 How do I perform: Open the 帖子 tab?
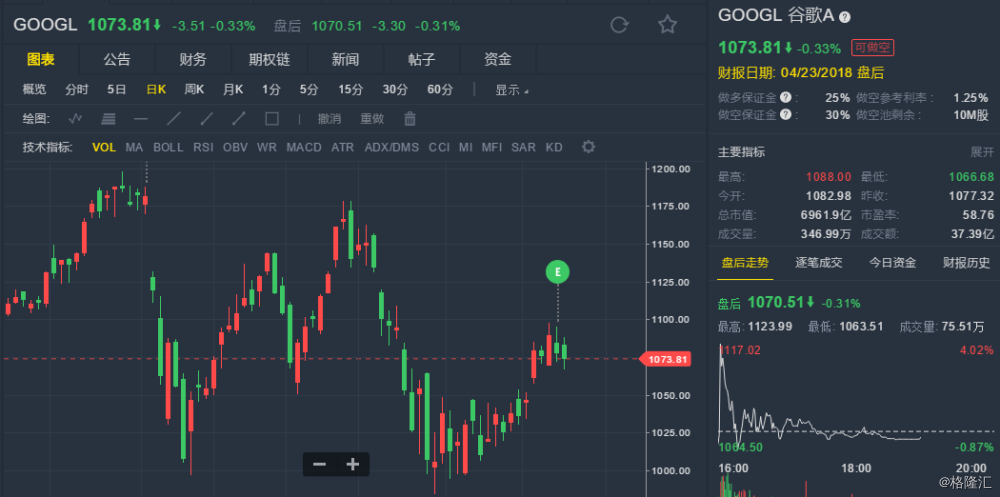click(422, 59)
